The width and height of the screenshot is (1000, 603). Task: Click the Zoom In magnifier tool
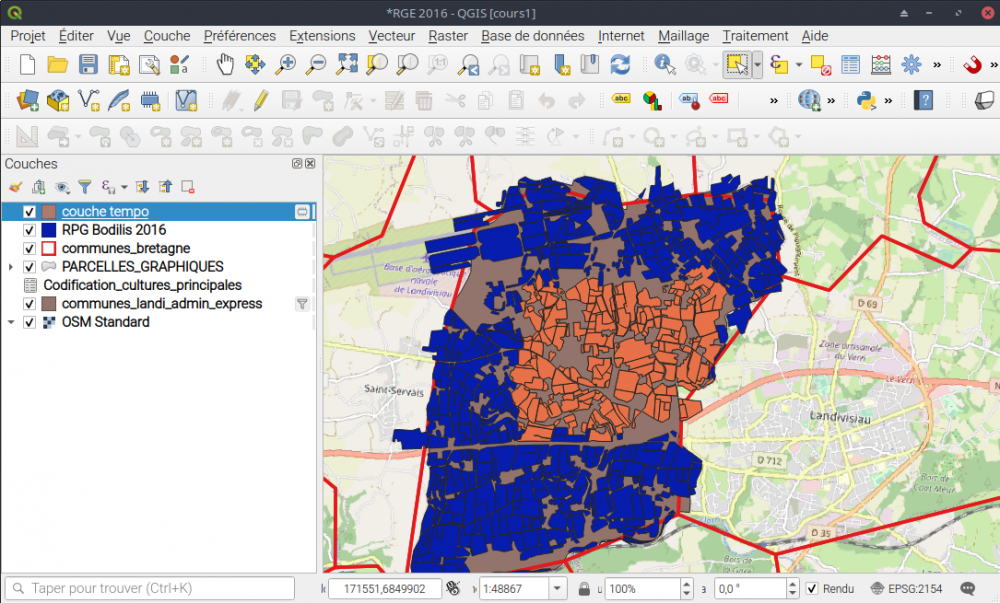(x=286, y=65)
